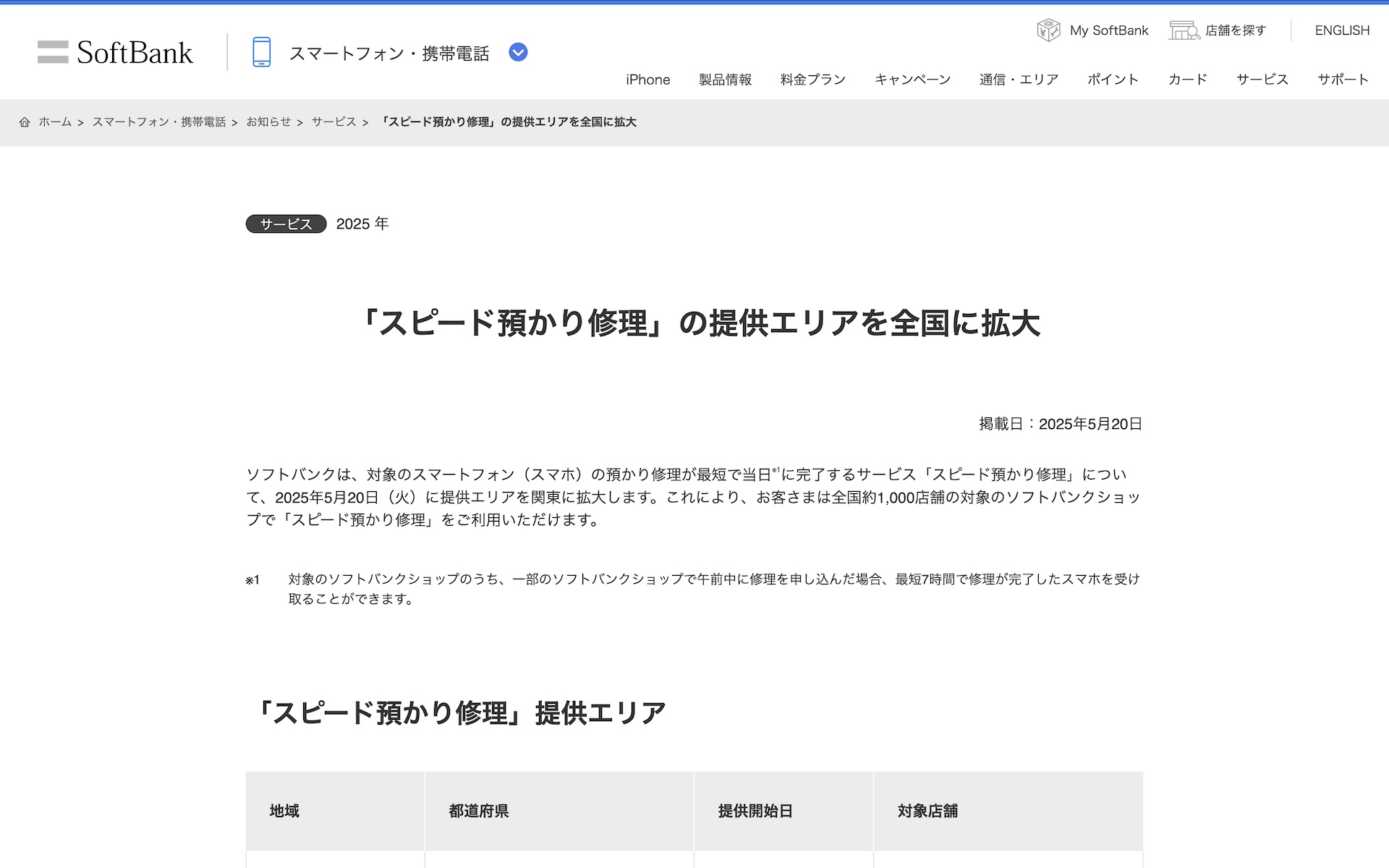Image resolution: width=1389 pixels, height=868 pixels.
Task: Click the store search icon
Action: pyautogui.click(x=1184, y=30)
